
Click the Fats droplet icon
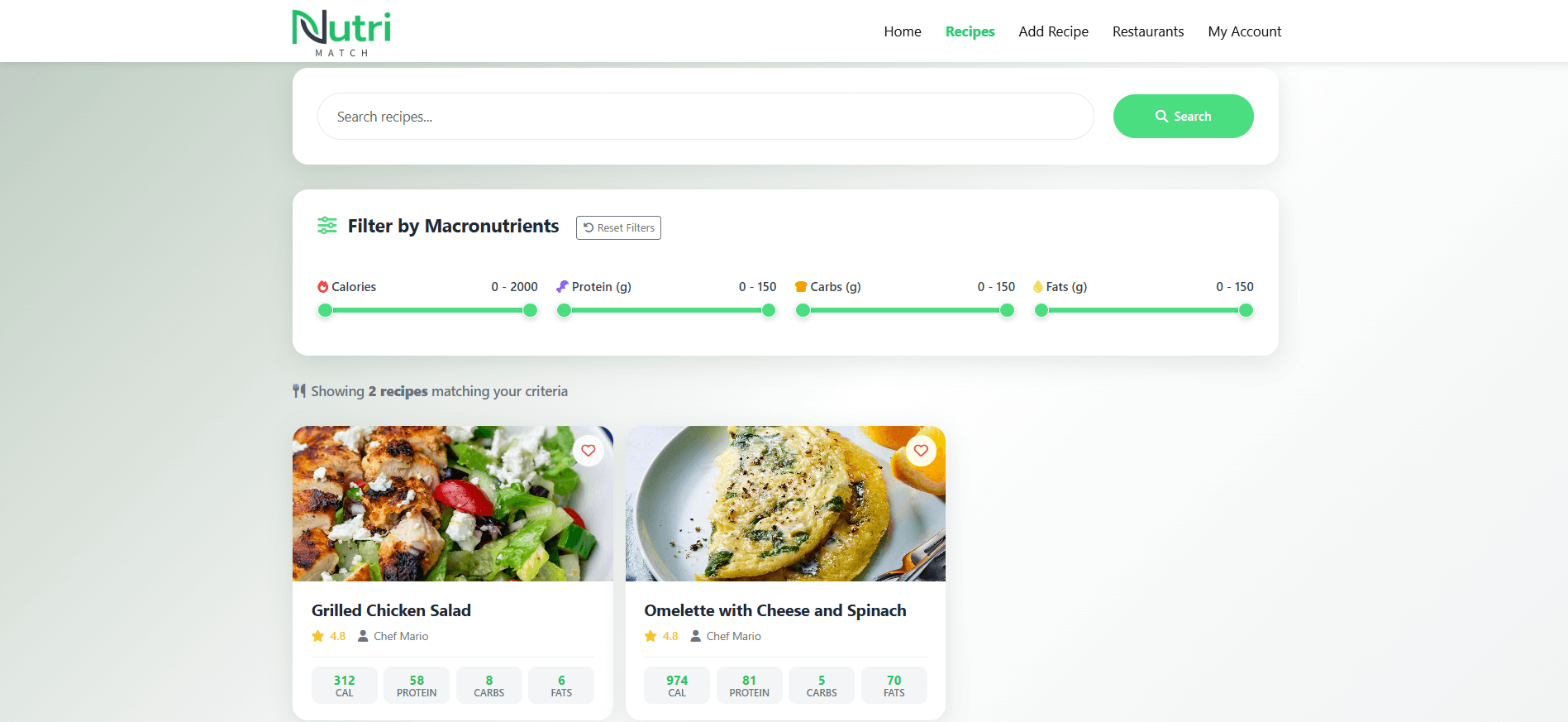pos(1038,287)
